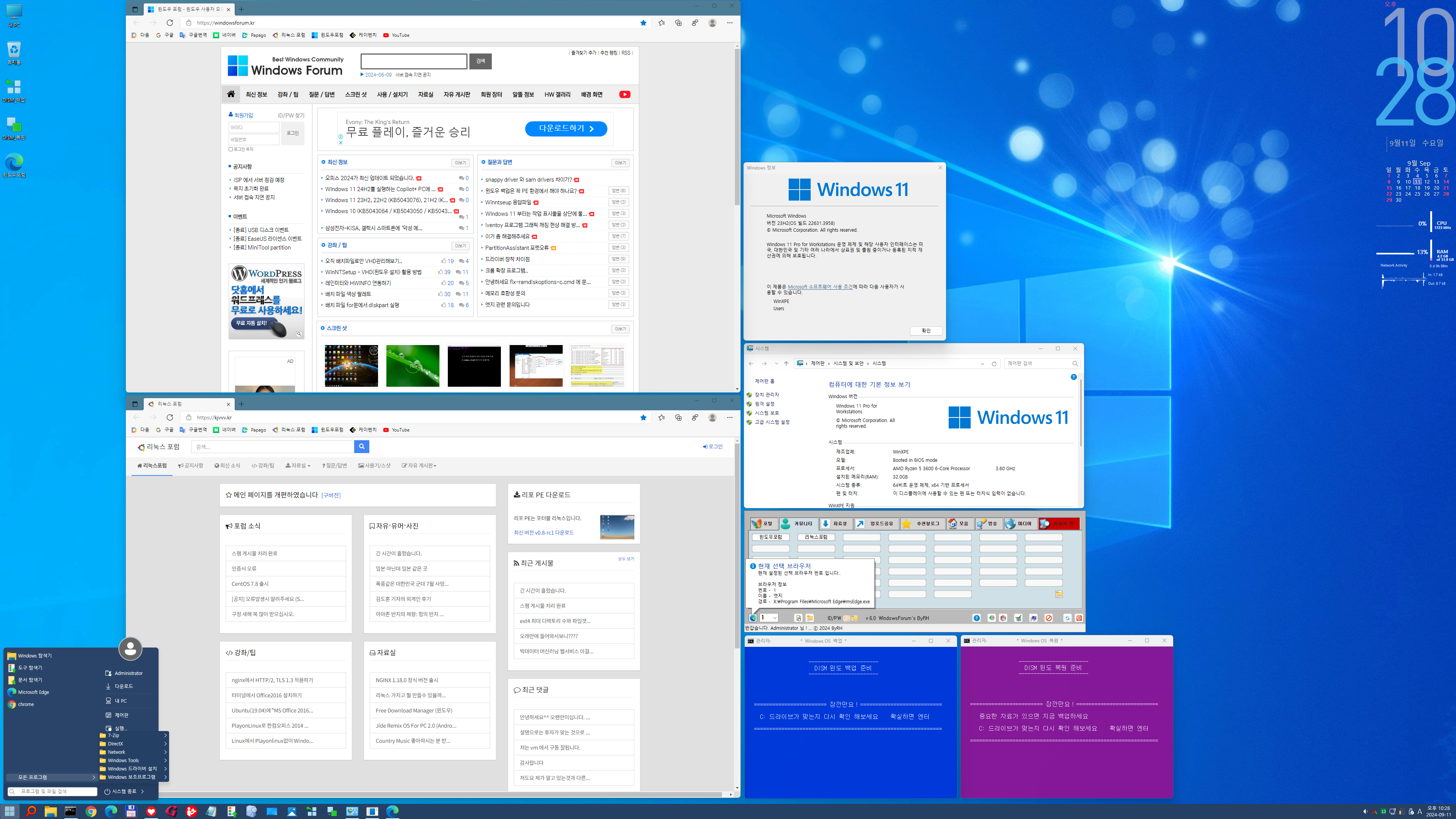Expand the Windows Tools folder submenu
This screenshot has width=1456, height=819.
pos(133,760)
